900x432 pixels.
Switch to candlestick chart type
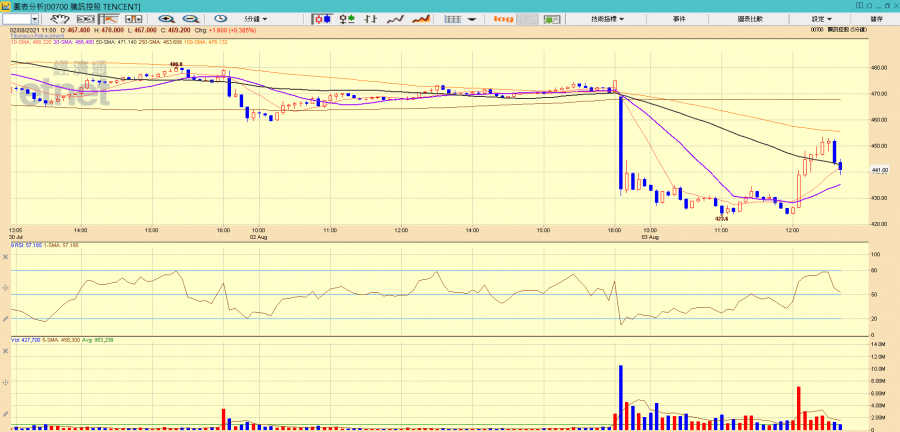tap(322, 19)
